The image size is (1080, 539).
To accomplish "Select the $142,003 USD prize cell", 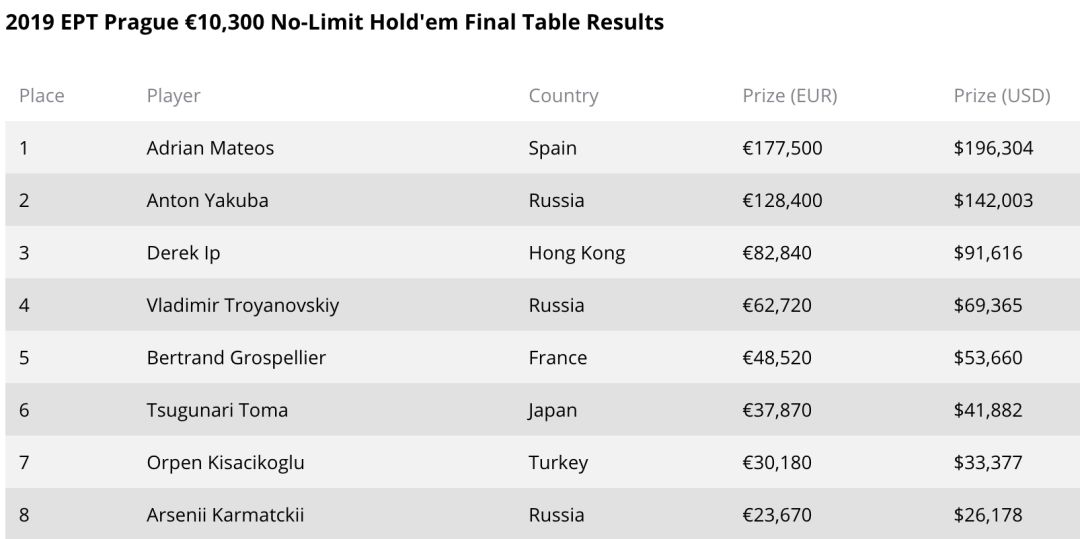I will [993, 200].
